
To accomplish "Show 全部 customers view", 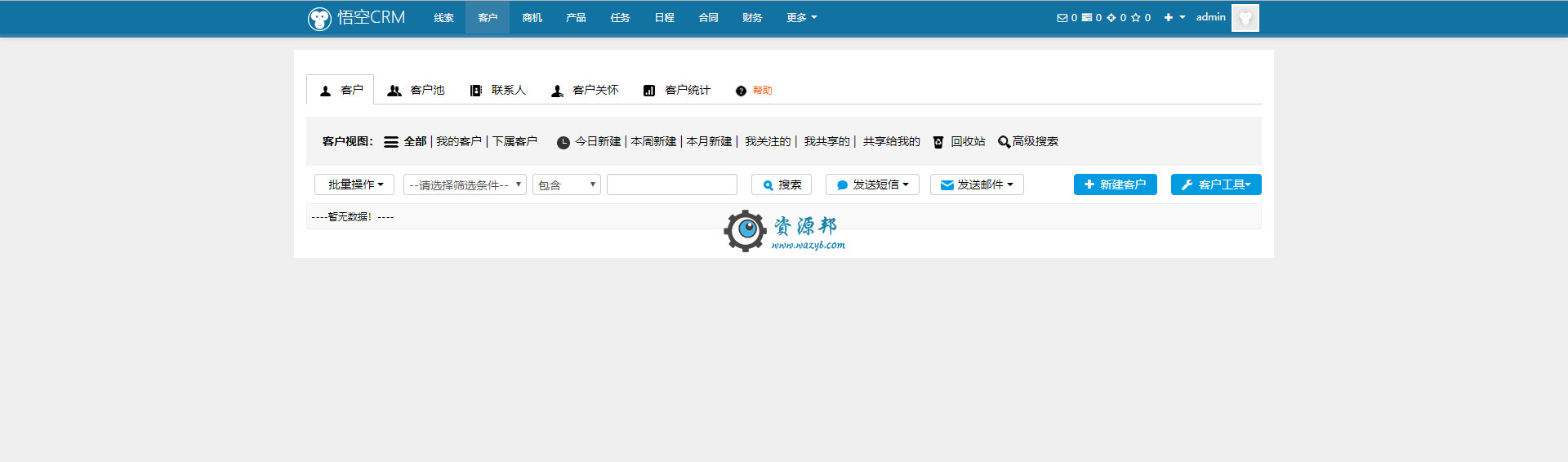I will (x=415, y=141).
